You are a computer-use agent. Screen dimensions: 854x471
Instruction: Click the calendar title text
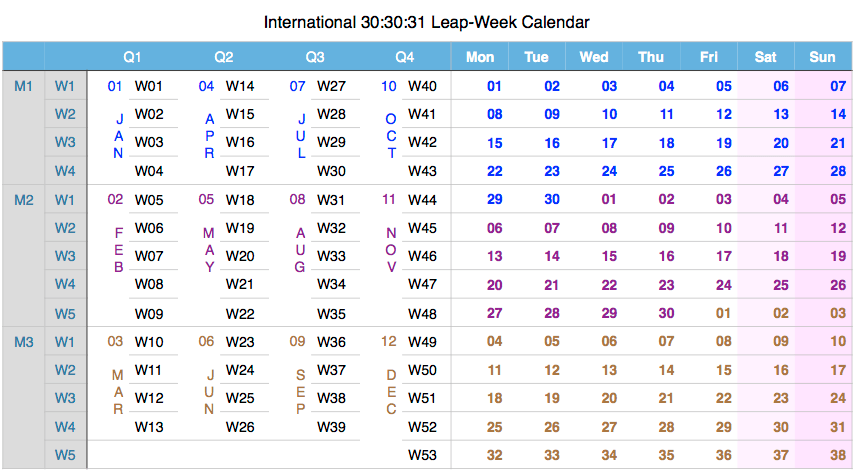pyautogui.click(x=427, y=21)
